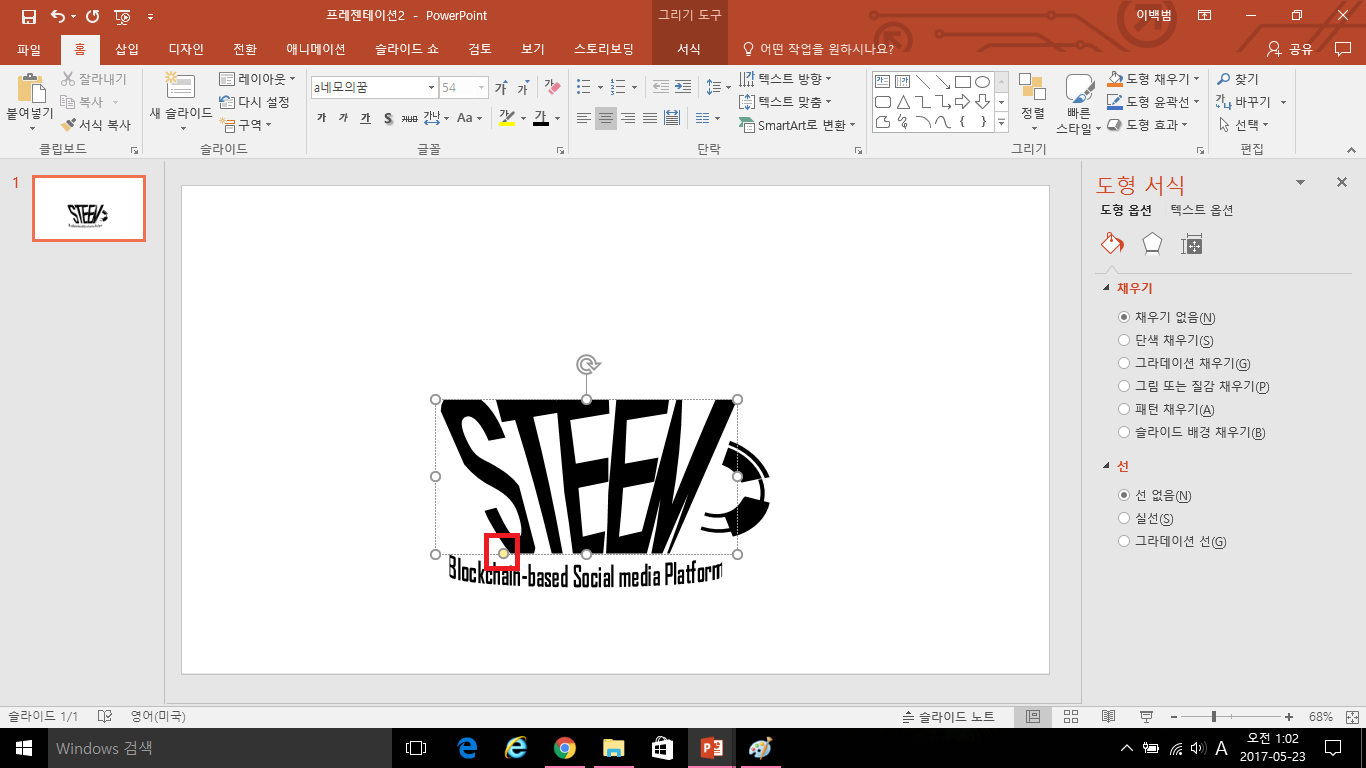Click the center text alignment icon
Image resolution: width=1366 pixels, height=768 pixels.
[x=606, y=118]
